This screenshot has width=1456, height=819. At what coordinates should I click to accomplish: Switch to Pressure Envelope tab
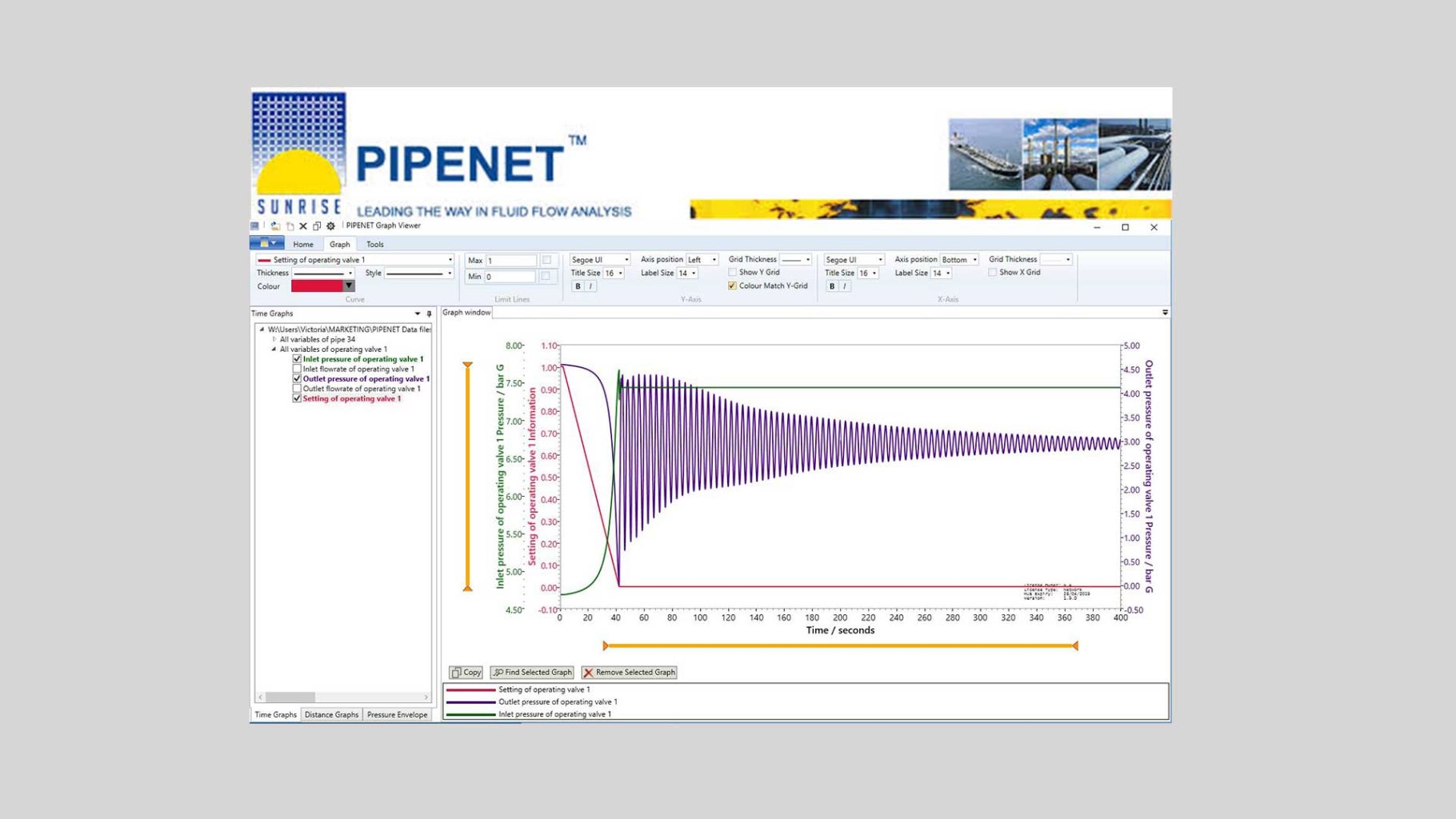coord(397,715)
